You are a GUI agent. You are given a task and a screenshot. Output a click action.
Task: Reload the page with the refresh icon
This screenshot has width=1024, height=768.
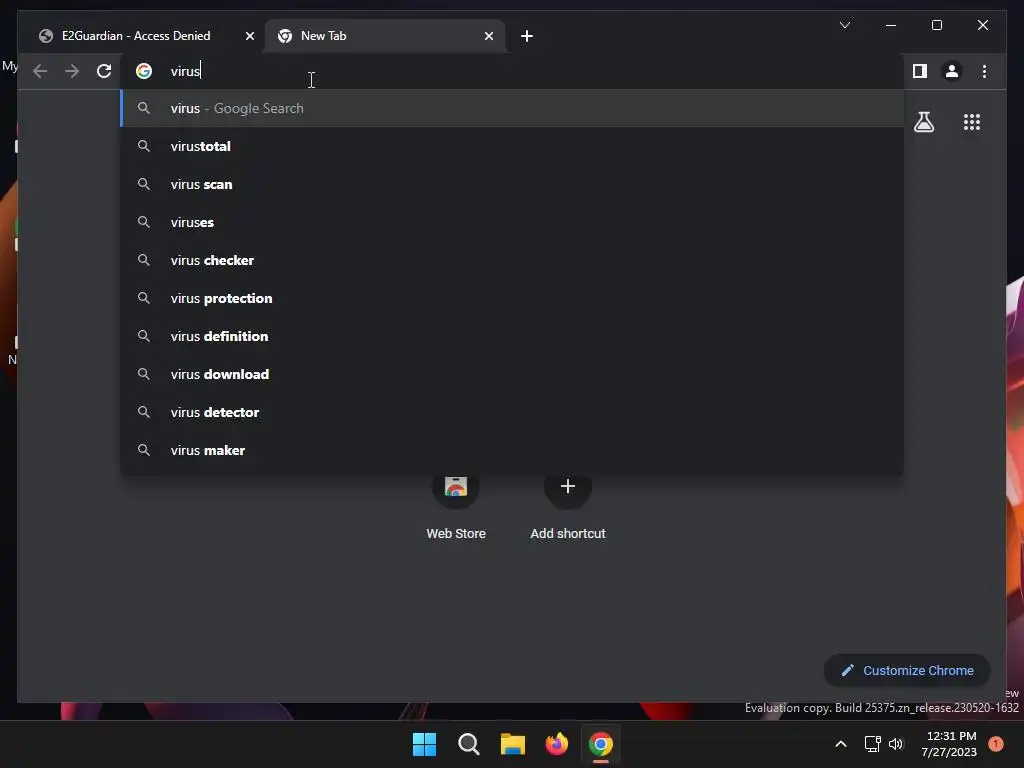tap(104, 71)
